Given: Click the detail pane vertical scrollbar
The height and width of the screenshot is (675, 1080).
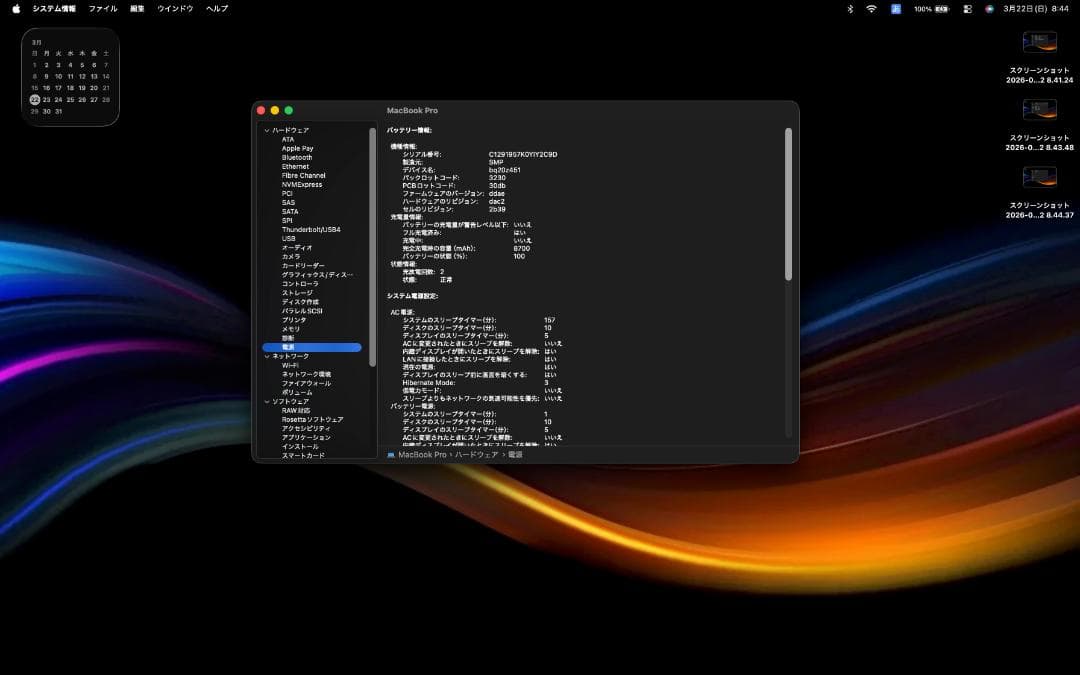Looking at the screenshot, I should click(789, 204).
